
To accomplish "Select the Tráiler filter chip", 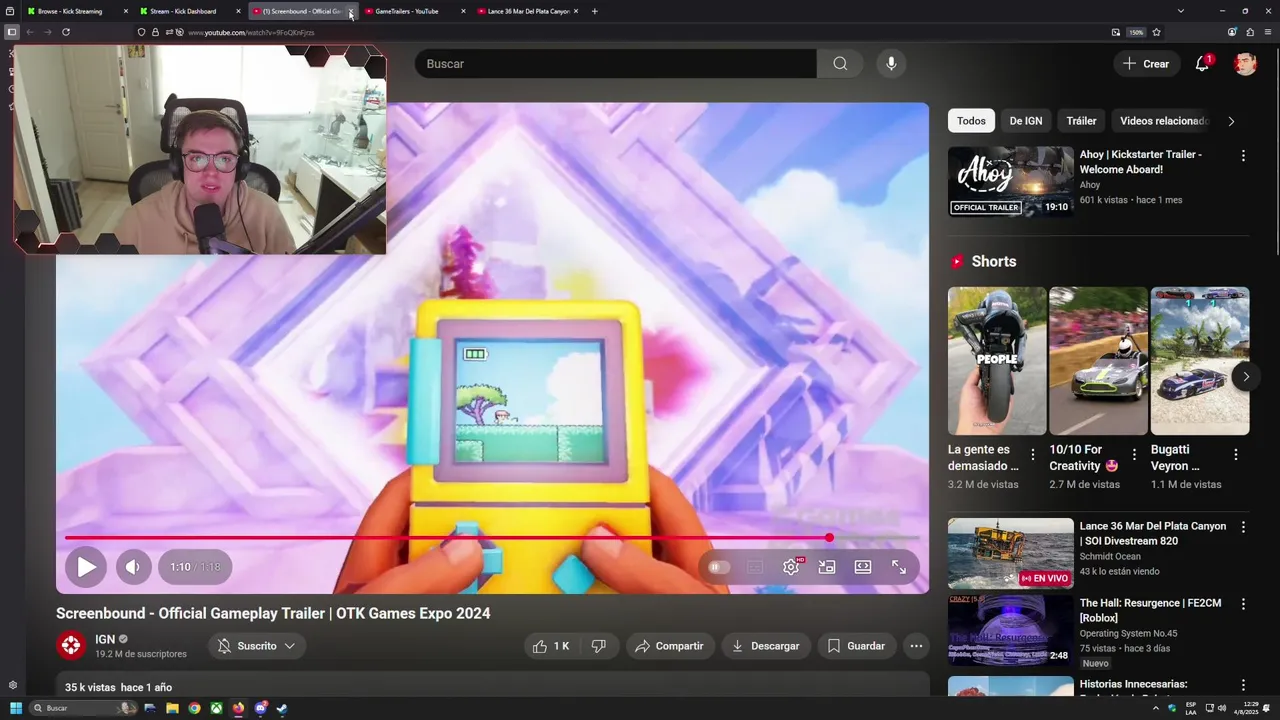I will click(x=1081, y=121).
